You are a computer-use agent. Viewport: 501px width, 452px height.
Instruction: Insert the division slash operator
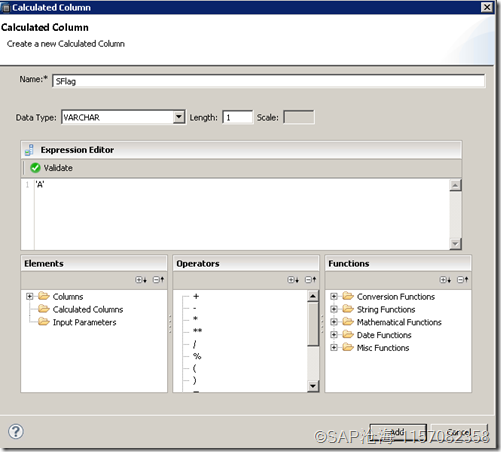click(x=195, y=344)
